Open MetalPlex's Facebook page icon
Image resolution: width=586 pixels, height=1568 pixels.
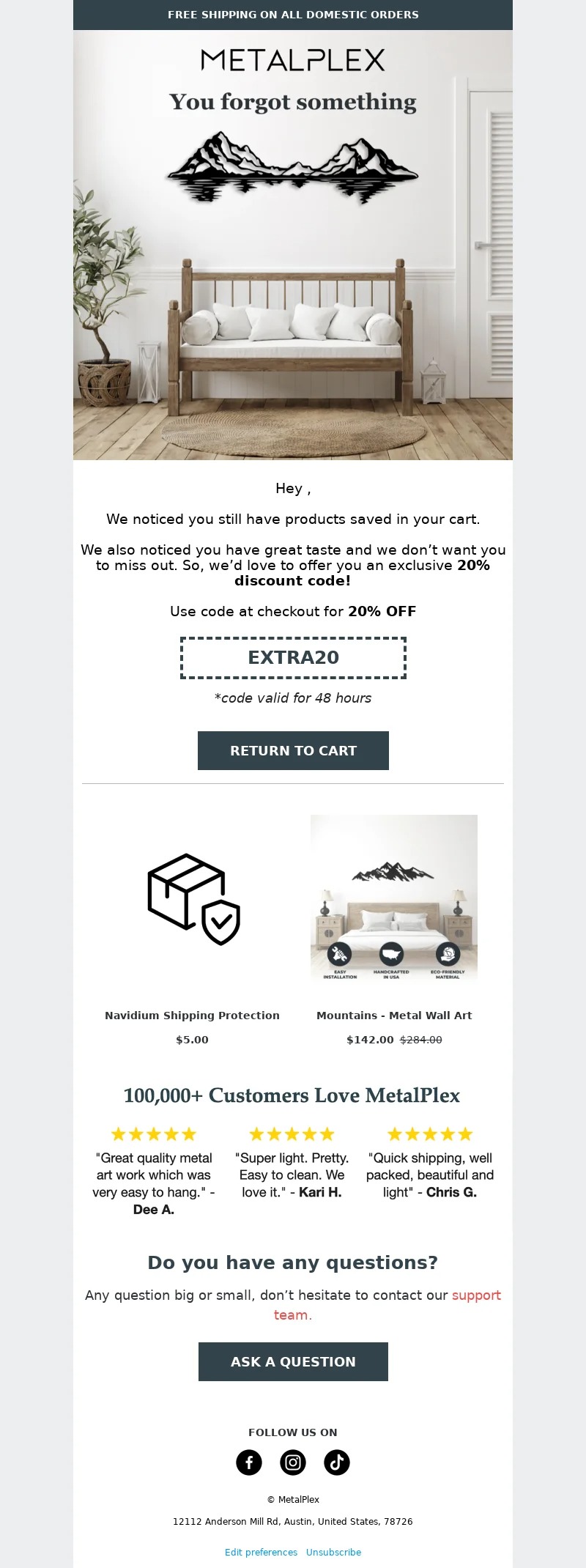[x=249, y=1462]
